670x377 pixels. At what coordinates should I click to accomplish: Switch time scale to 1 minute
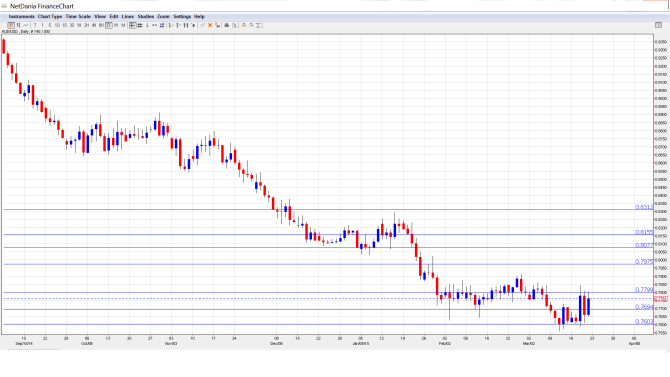[x=42, y=25]
